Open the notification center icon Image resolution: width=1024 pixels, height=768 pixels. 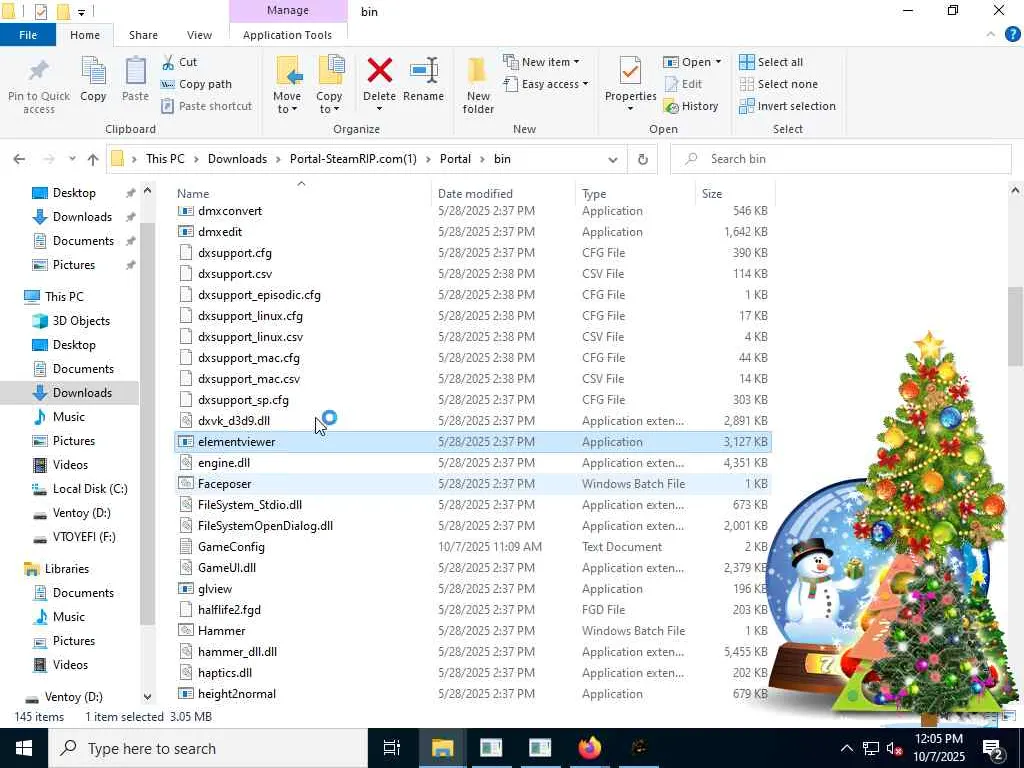[993, 748]
